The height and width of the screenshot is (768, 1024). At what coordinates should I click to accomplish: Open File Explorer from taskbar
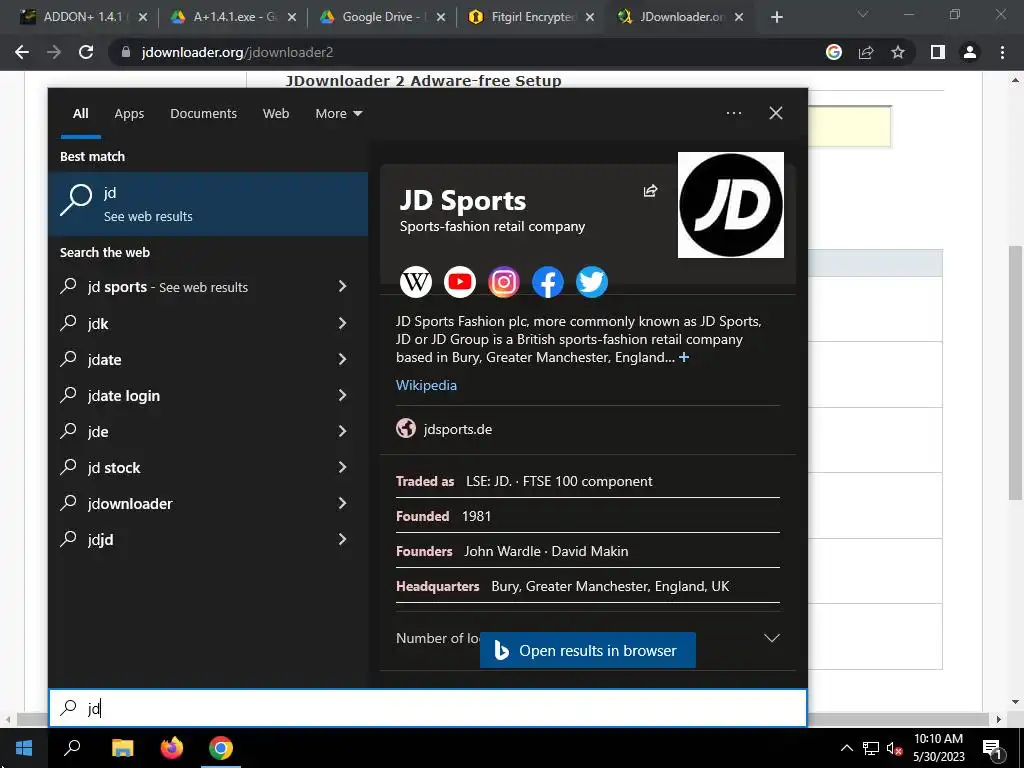point(122,748)
